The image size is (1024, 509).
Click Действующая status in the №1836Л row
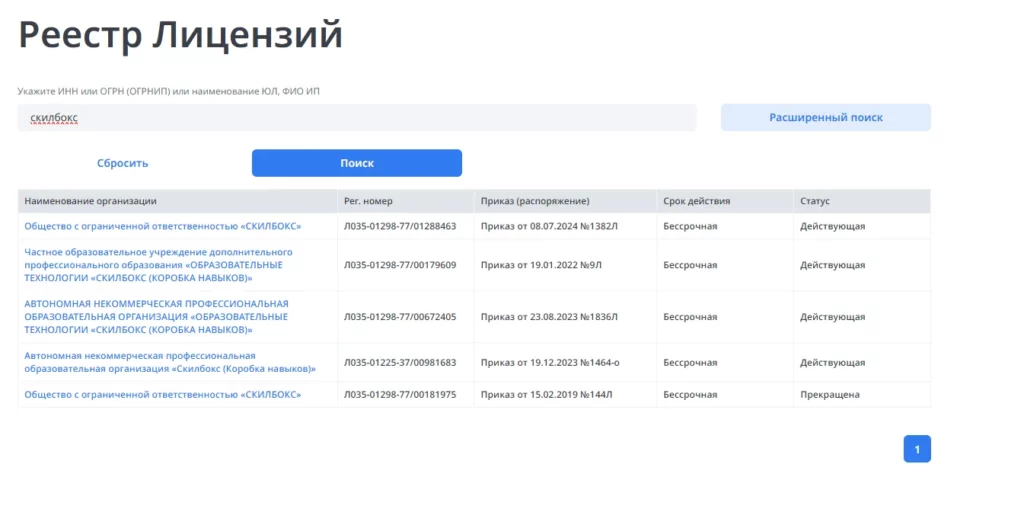point(833,317)
